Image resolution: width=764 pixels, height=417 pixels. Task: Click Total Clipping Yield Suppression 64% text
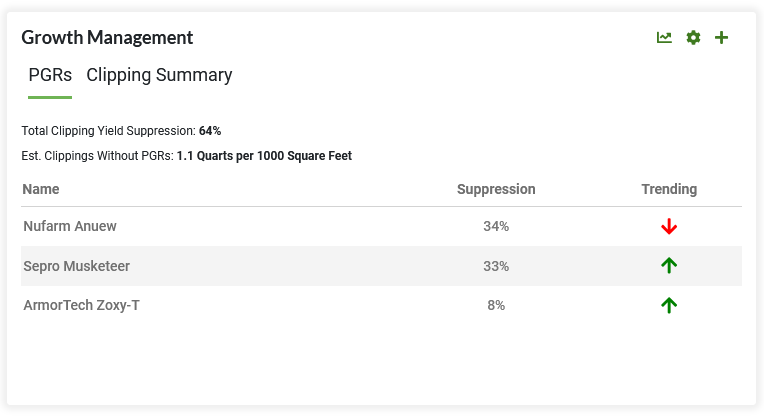[x=121, y=131]
